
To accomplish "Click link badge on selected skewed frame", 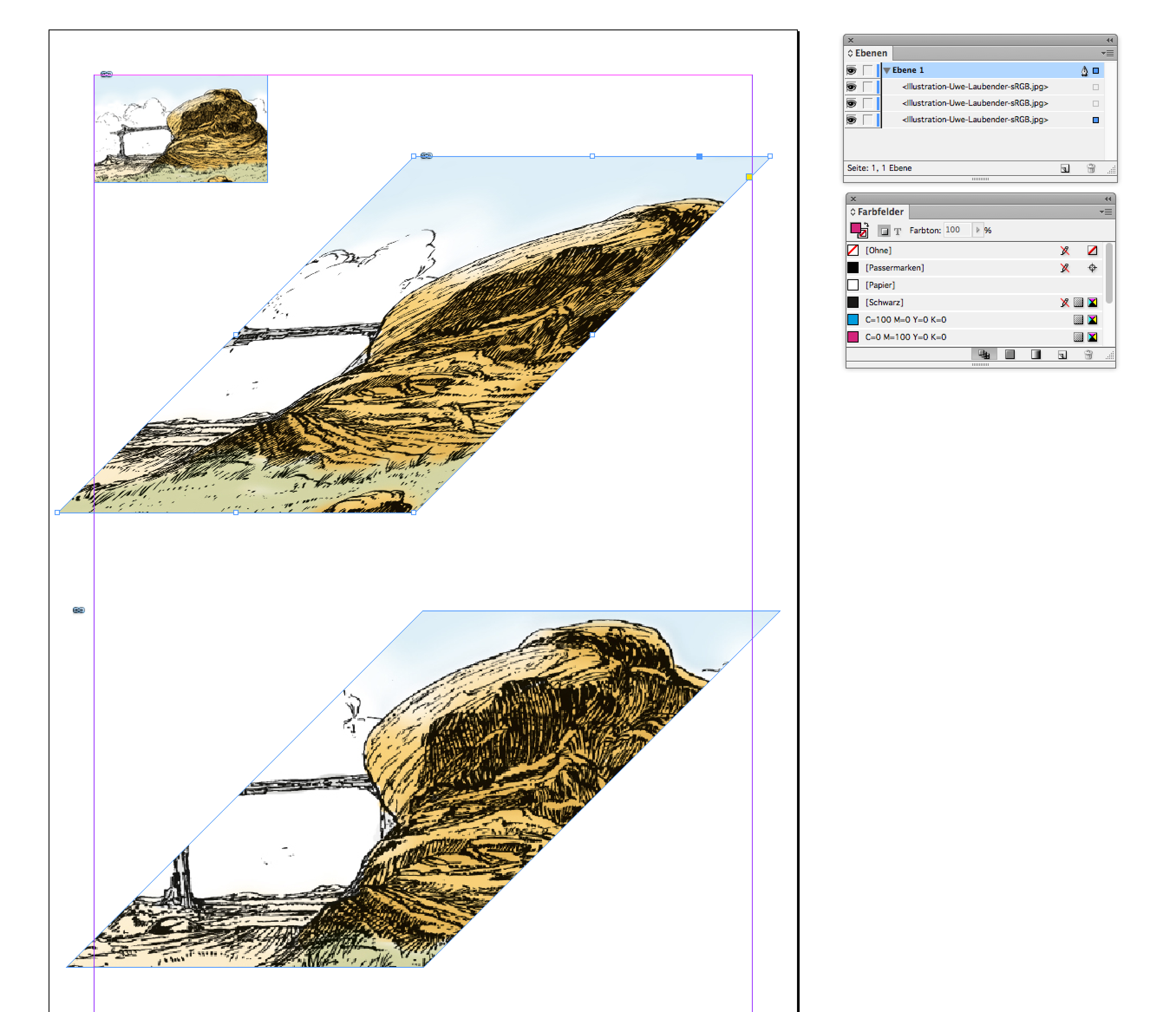I will (x=426, y=156).
